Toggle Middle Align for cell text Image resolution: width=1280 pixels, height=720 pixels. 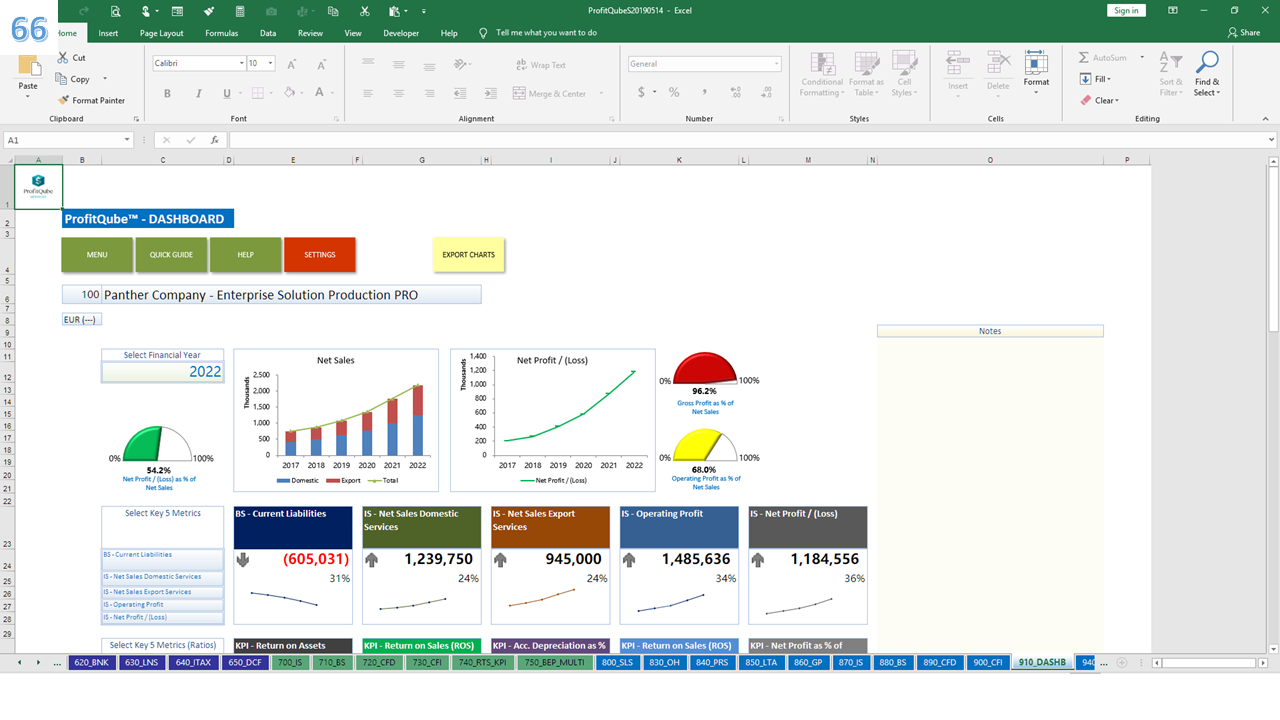click(x=399, y=64)
